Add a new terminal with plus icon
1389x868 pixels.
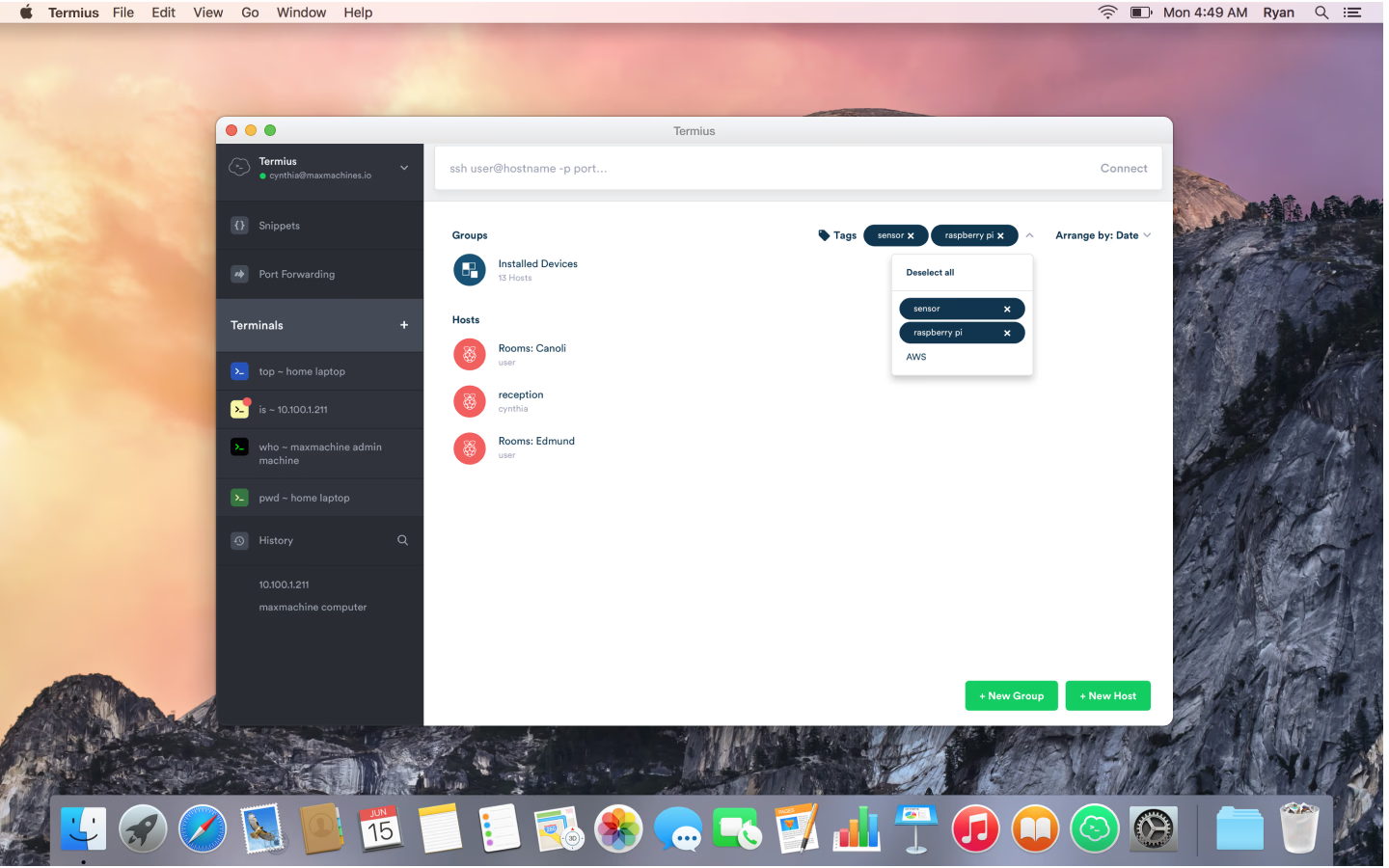[404, 325]
